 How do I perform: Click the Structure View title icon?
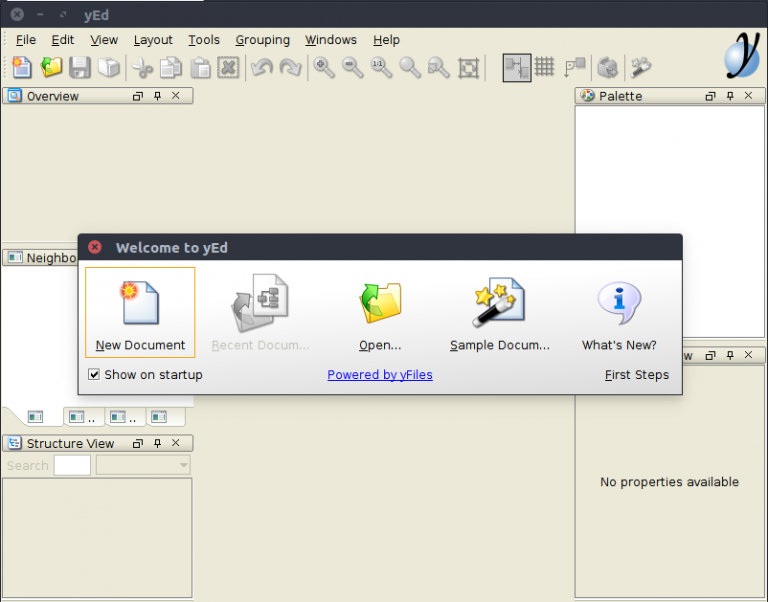click(x=15, y=443)
